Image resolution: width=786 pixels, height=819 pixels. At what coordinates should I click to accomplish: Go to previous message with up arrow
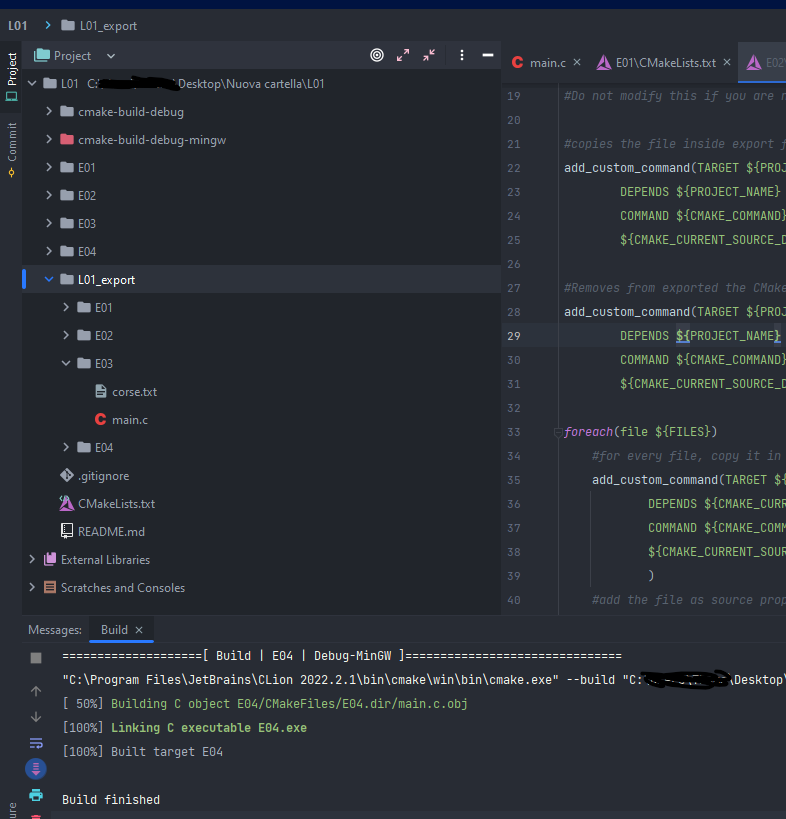pyautogui.click(x=36, y=691)
